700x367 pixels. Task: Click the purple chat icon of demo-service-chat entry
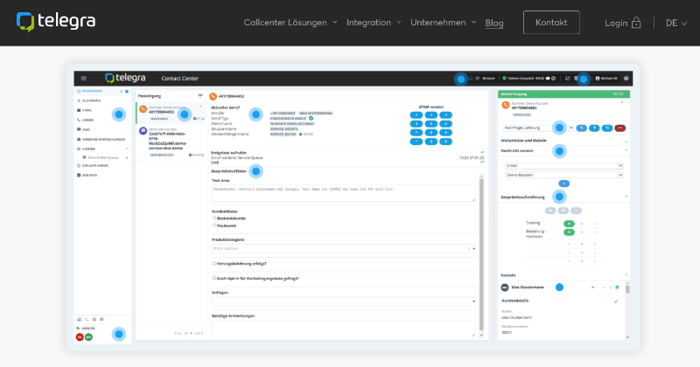click(x=143, y=131)
